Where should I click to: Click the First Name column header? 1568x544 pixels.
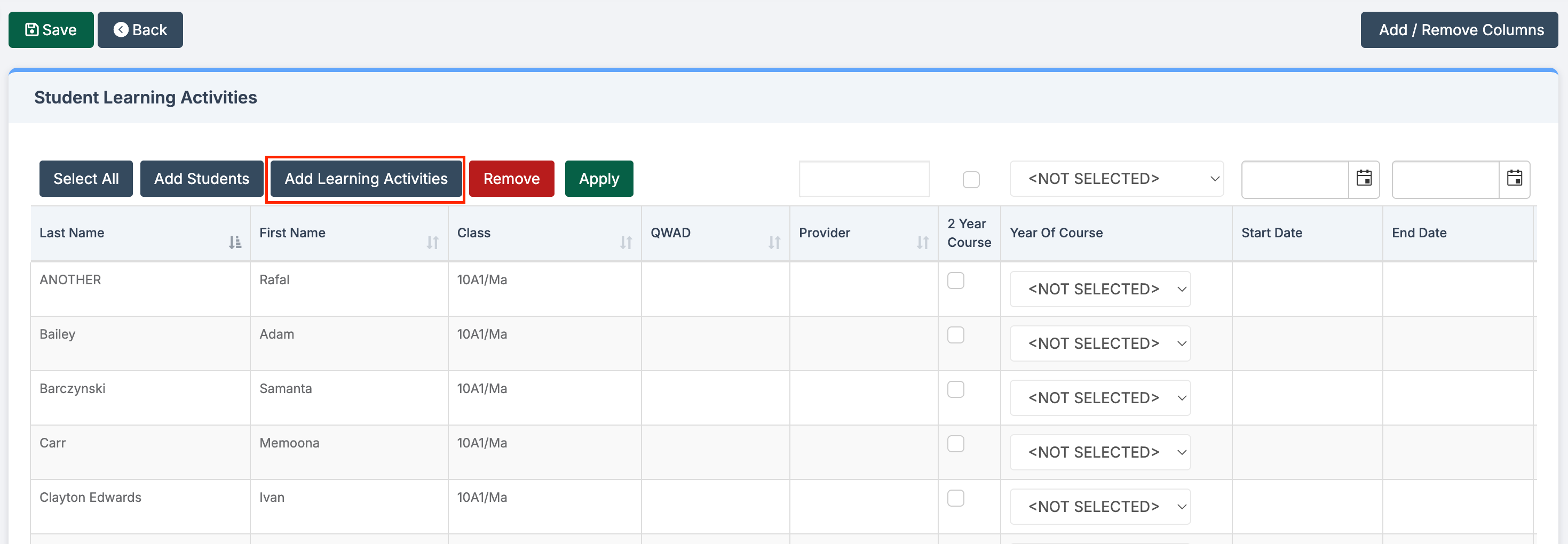[x=350, y=234]
